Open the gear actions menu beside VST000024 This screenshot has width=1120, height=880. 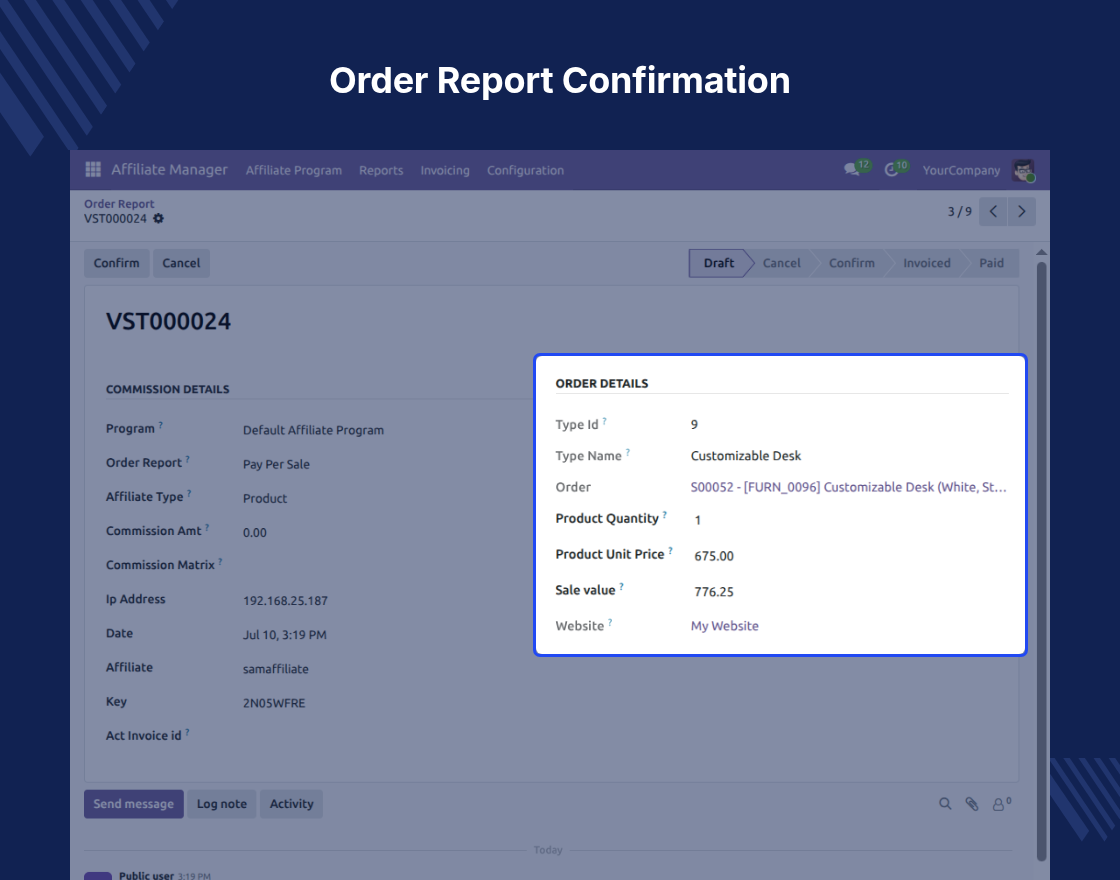pos(159,219)
